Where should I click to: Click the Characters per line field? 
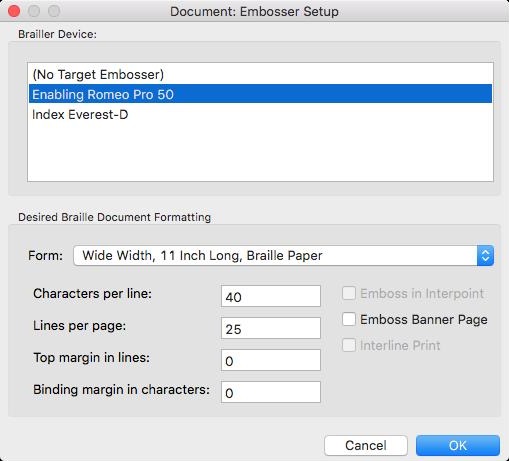(271, 296)
